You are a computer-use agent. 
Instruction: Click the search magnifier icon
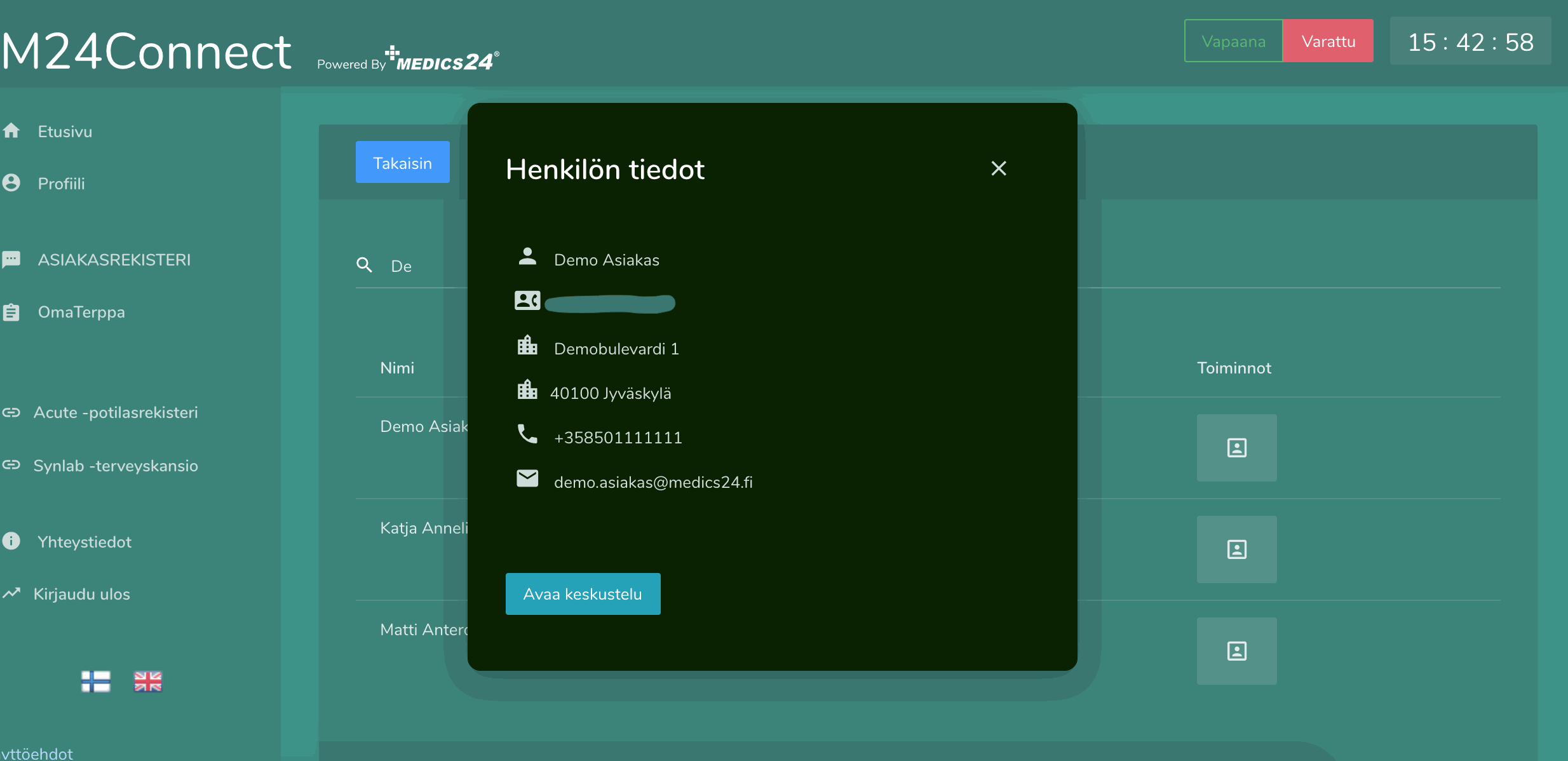point(364,265)
